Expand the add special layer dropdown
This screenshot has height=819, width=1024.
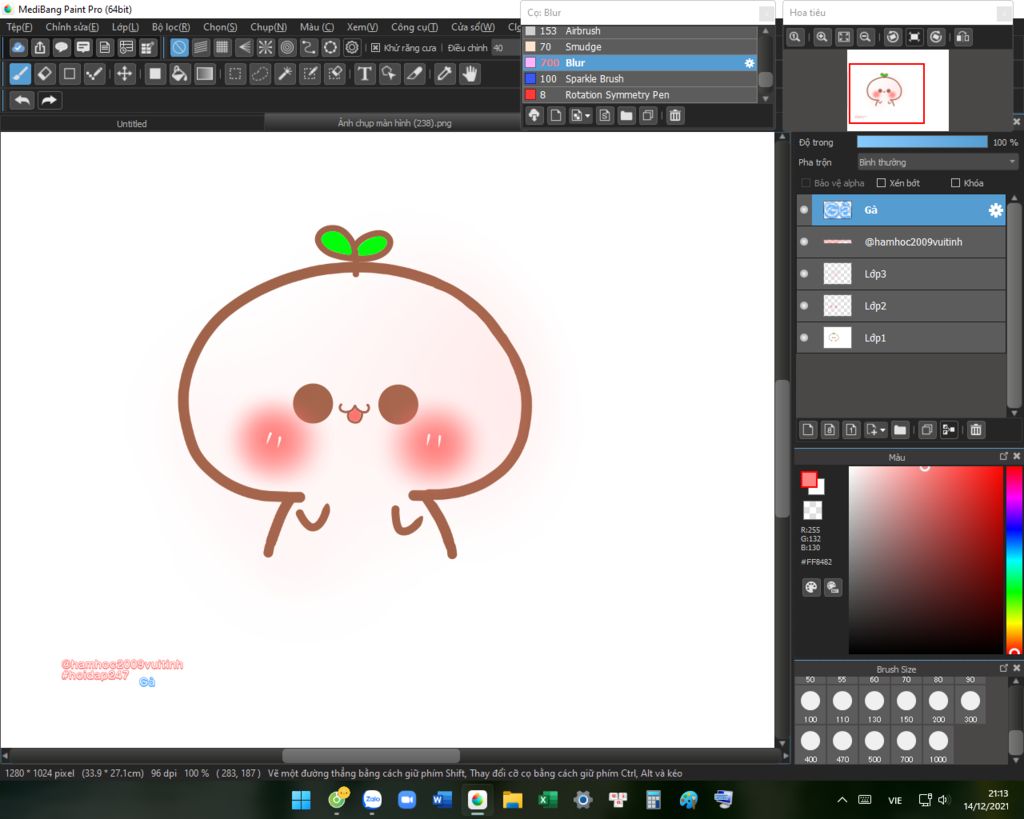click(883, 430)
